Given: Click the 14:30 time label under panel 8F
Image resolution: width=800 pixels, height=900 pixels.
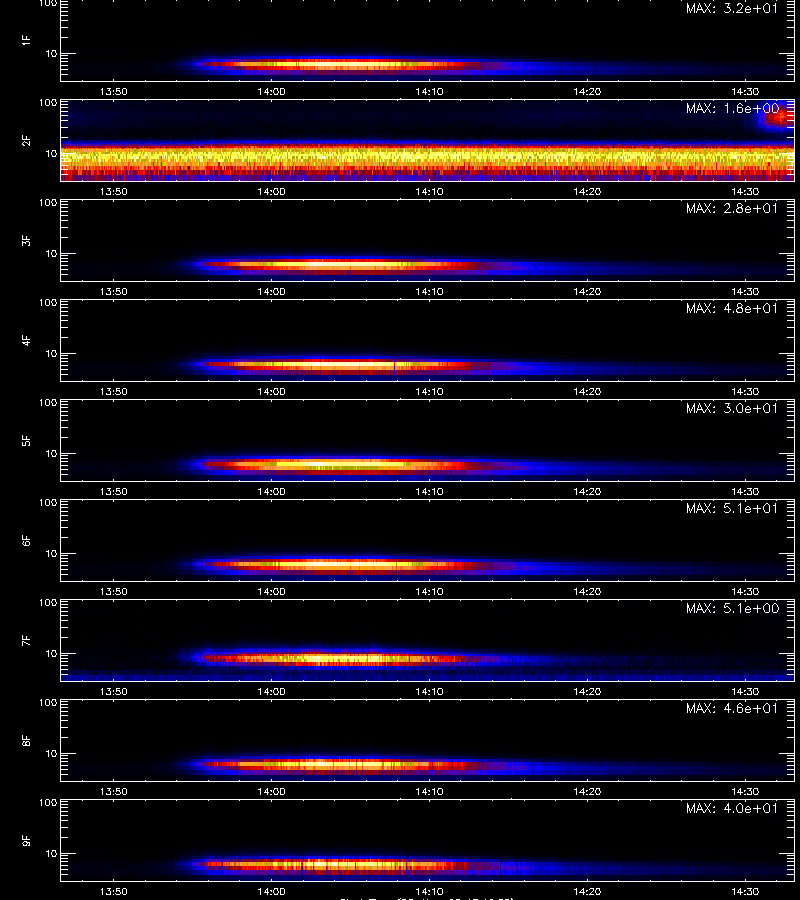Looking at the screenshot, I should coord(745,792).
